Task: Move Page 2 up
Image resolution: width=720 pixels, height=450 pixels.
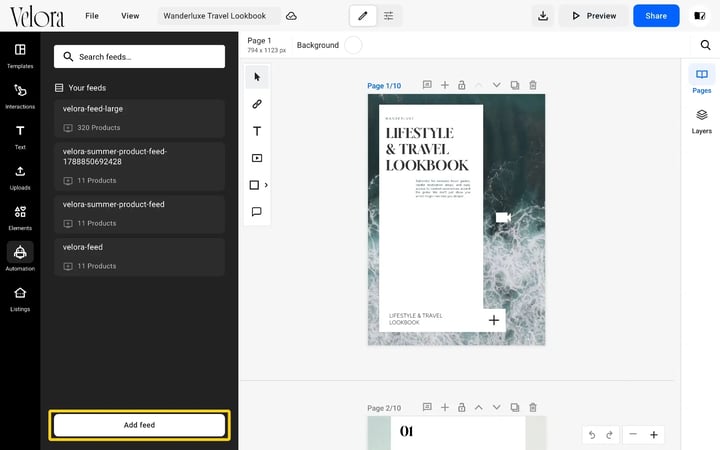Action: point(478,407)
